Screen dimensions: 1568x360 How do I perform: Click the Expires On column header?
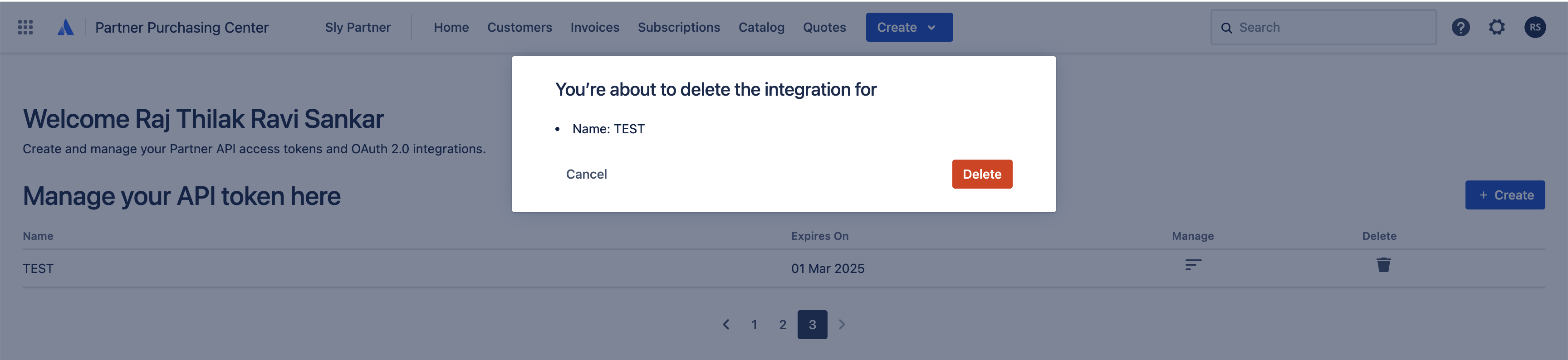(819, 236)
